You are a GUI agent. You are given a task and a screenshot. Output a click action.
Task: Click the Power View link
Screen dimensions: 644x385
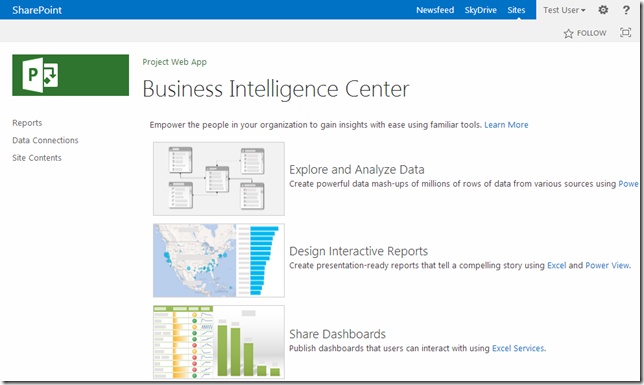pyautogui.click(x=607, y=265)
